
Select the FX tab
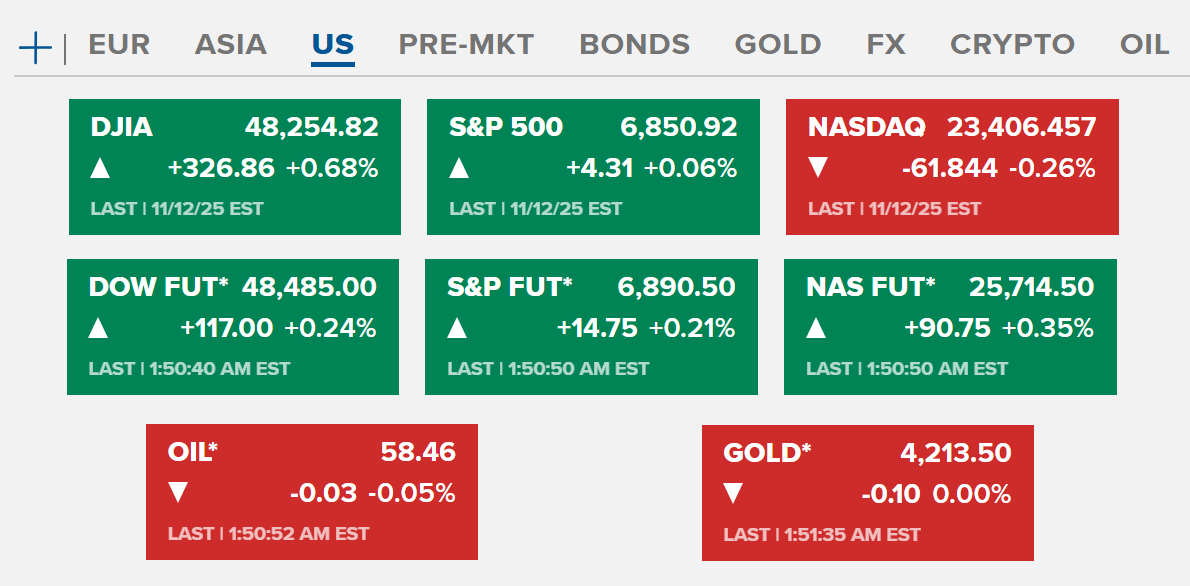point(885,45)
